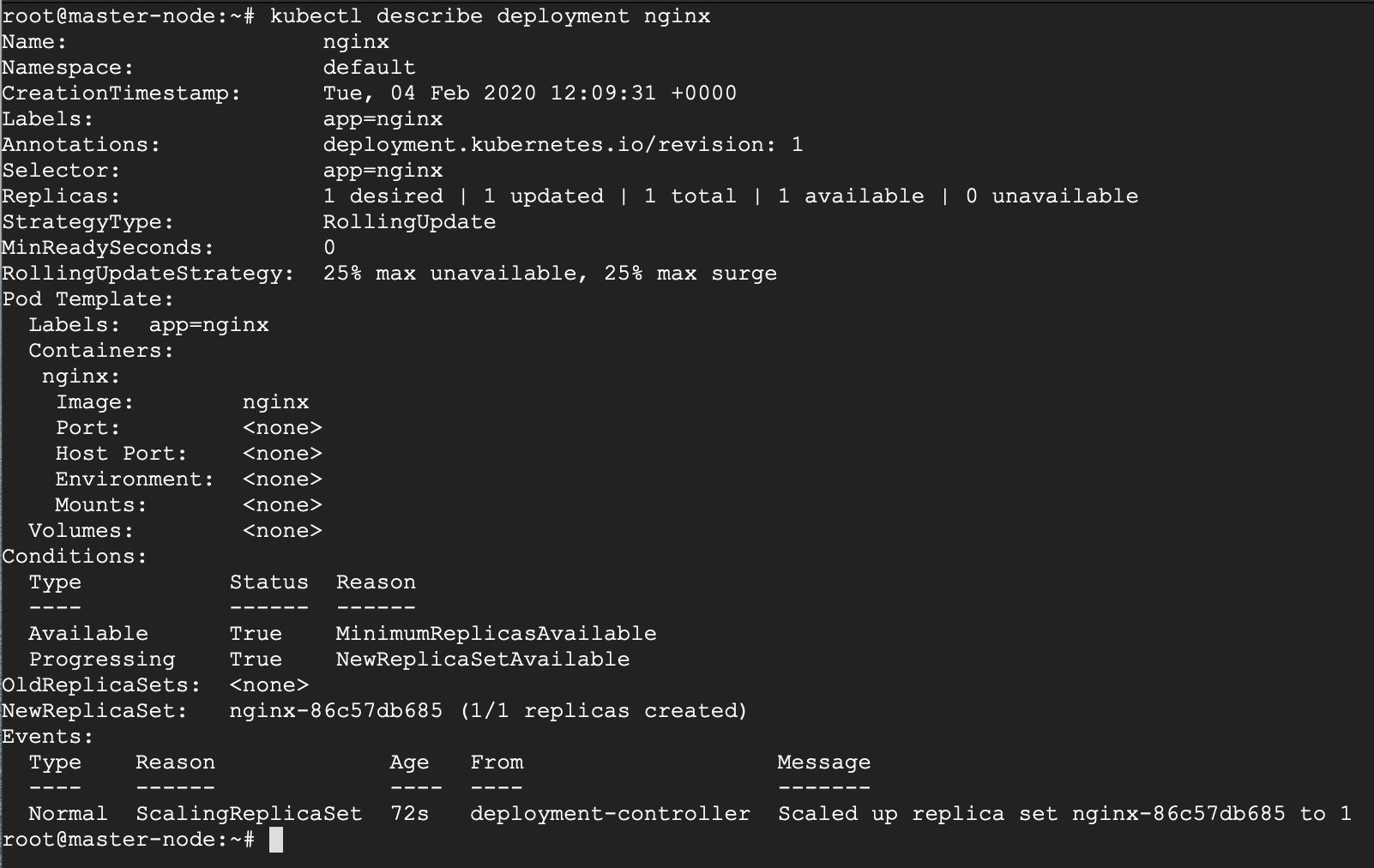Click the 'Progressing' condition type
This screenshot has width=1374, height=868.
(101, 660)
